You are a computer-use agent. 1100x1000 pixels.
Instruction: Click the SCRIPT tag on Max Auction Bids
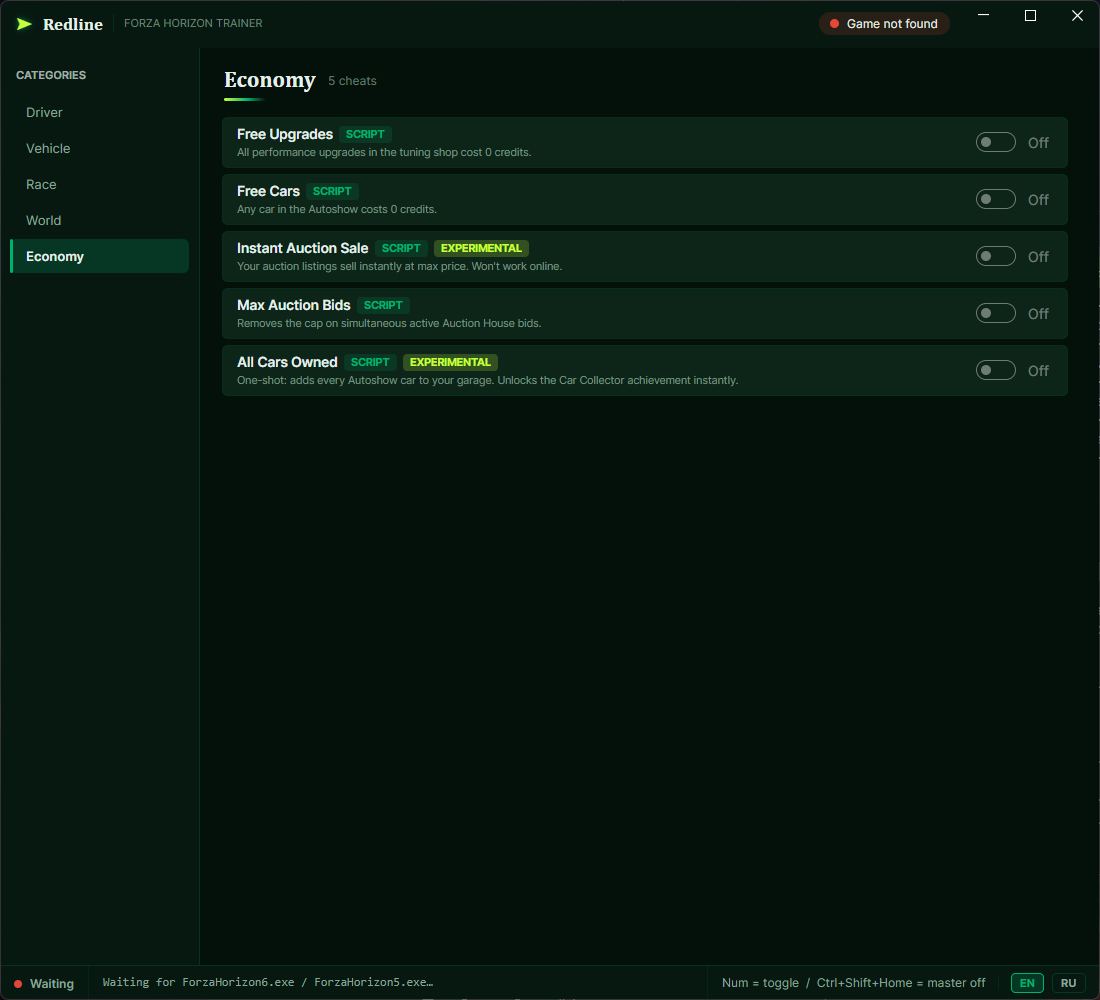383,305
